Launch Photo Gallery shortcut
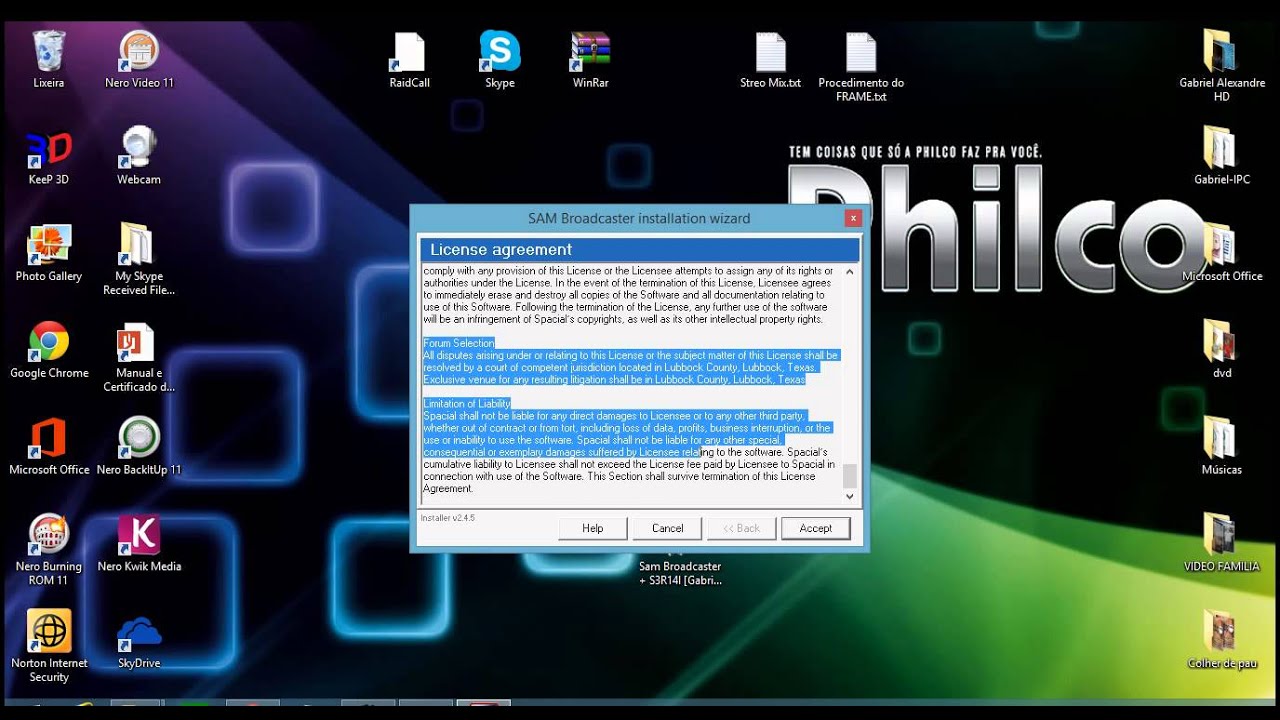Viewport: 1280px width, 720px height. 48,252
